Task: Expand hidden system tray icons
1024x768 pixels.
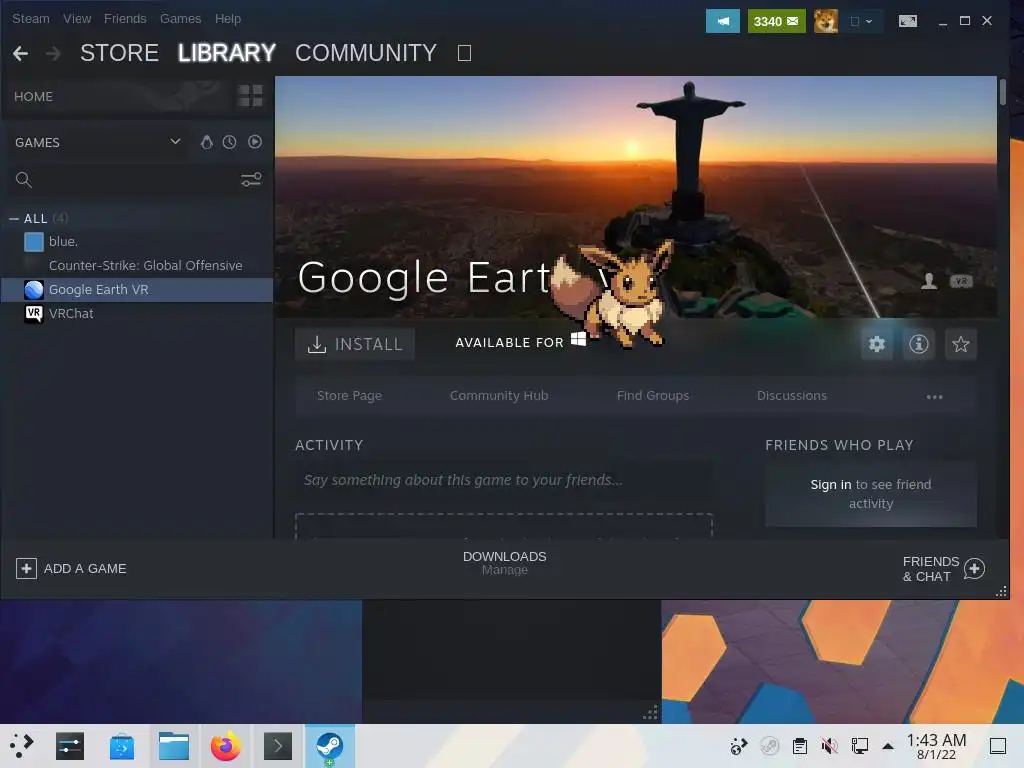Action: [888, 746]
